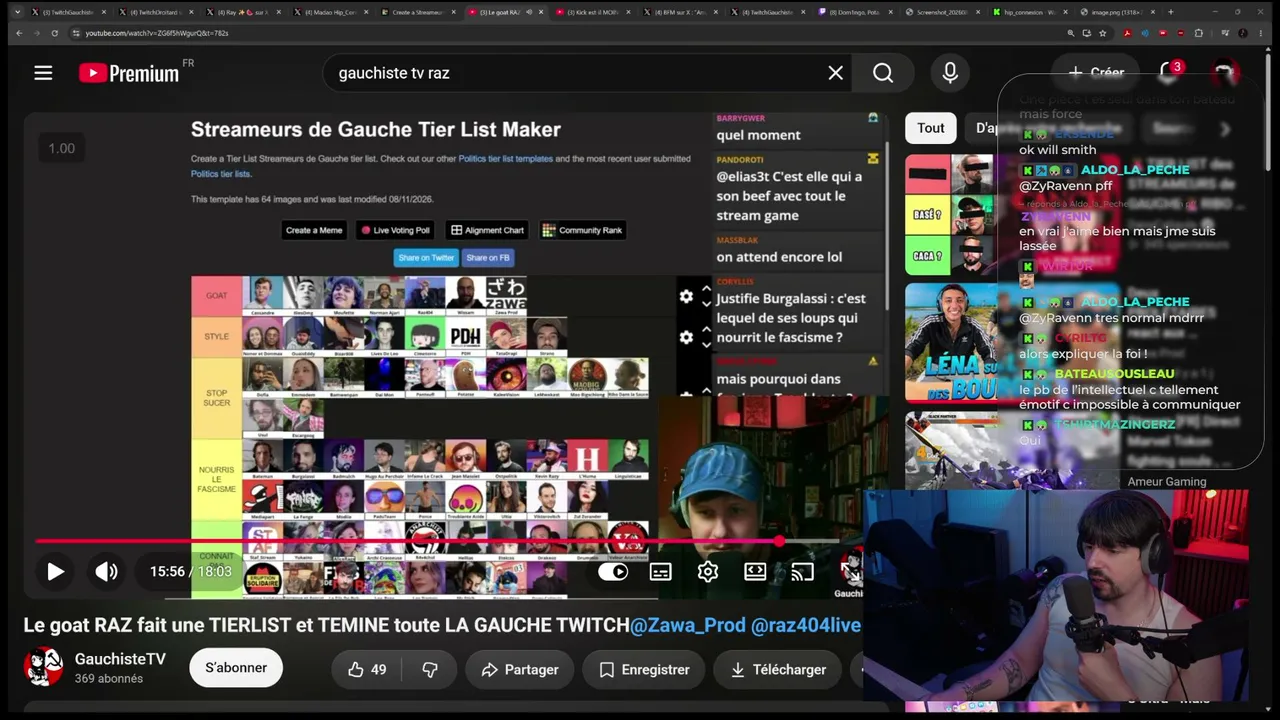Open the account avatar menu
1280x720 pixels.
coord(1224,73)
